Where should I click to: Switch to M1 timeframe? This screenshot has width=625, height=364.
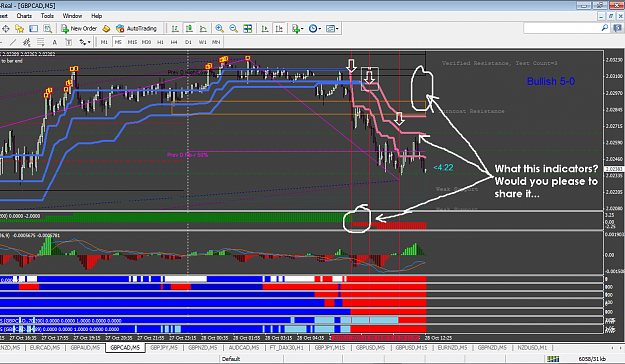tap(104, 42)
